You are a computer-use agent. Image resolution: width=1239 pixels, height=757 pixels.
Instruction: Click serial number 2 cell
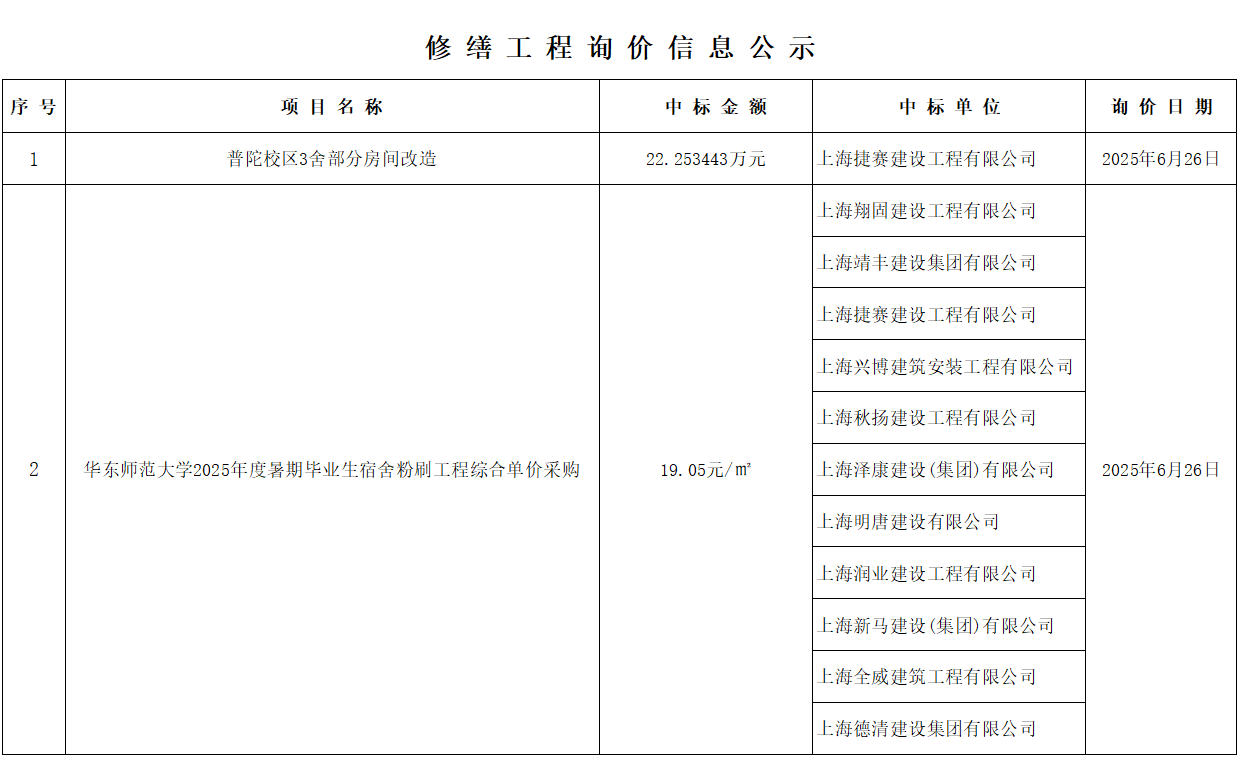pos(33,469)
